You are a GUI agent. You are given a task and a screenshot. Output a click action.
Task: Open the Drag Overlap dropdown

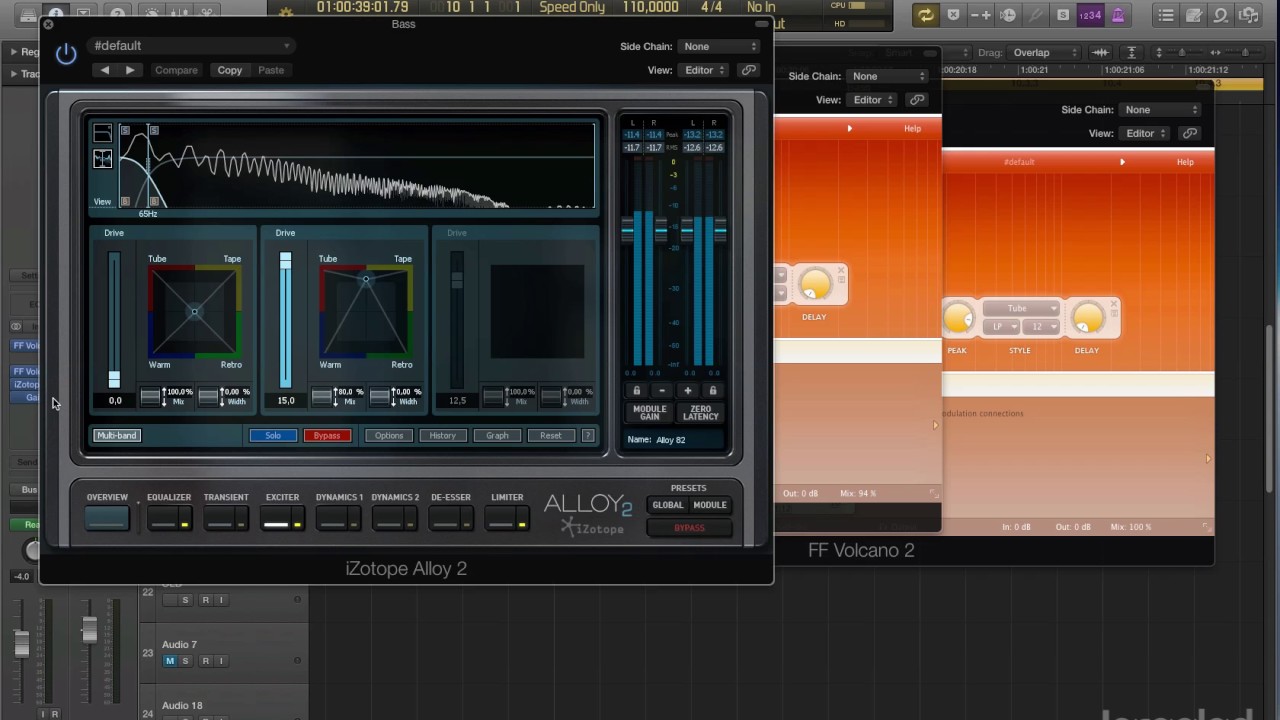(x=1042, y=53)
